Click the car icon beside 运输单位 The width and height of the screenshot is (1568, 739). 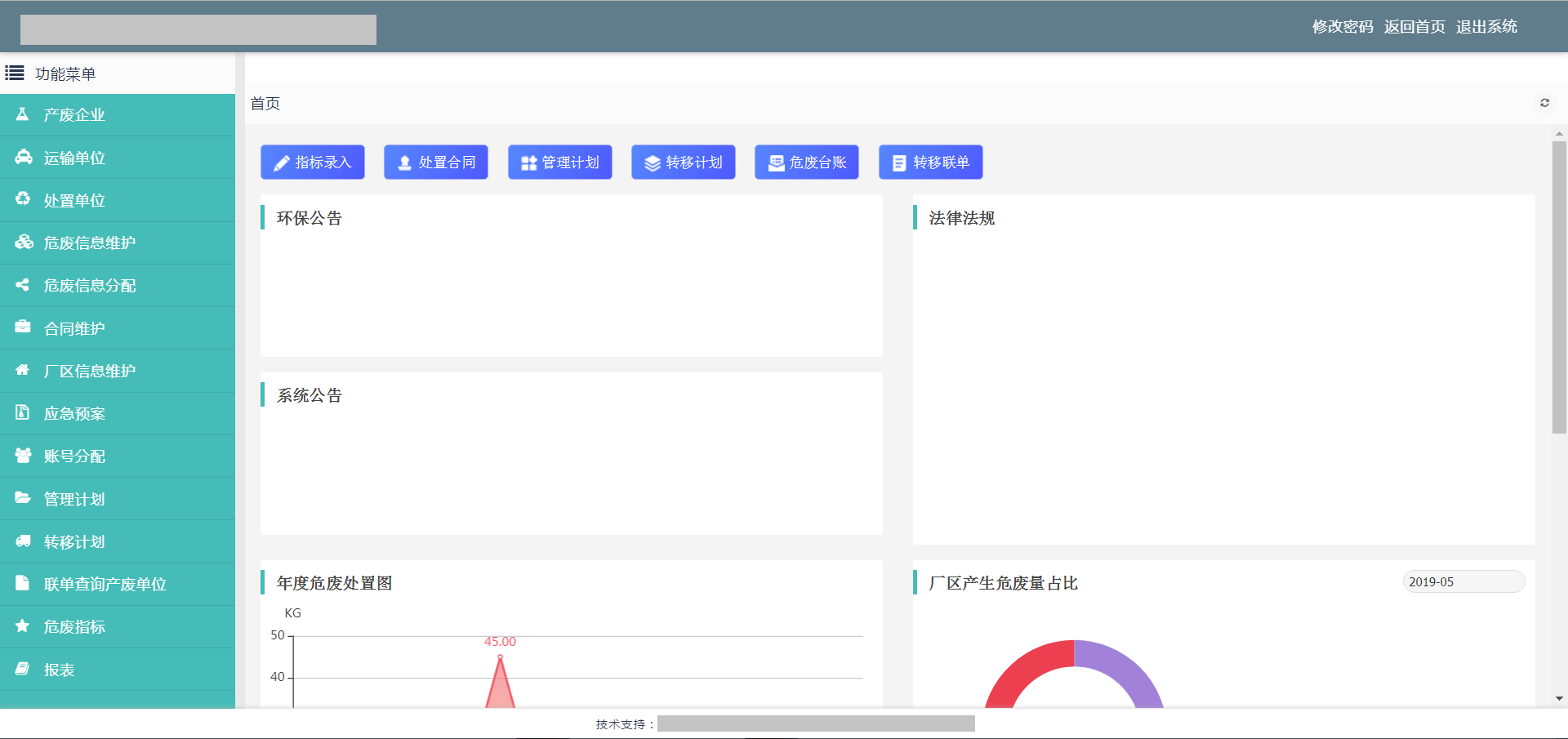click(23, 157)
